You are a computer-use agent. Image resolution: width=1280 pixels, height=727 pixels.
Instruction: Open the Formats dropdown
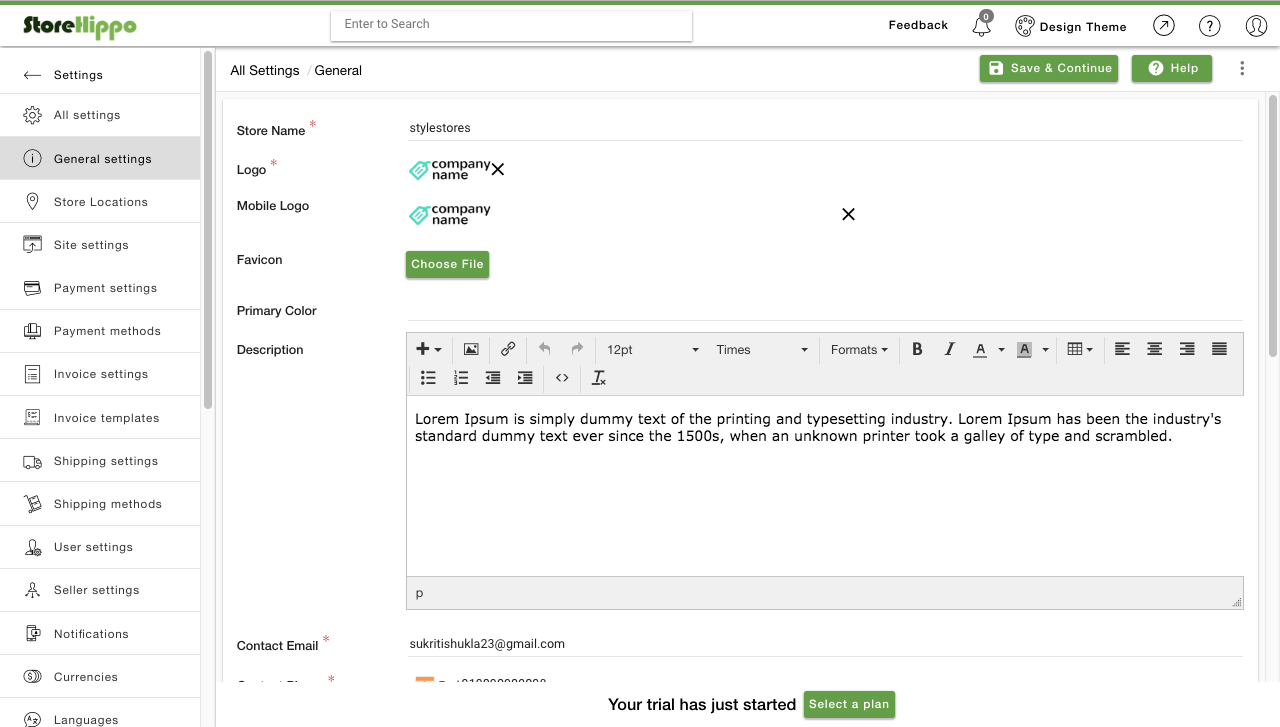click(x=859, y=349)
